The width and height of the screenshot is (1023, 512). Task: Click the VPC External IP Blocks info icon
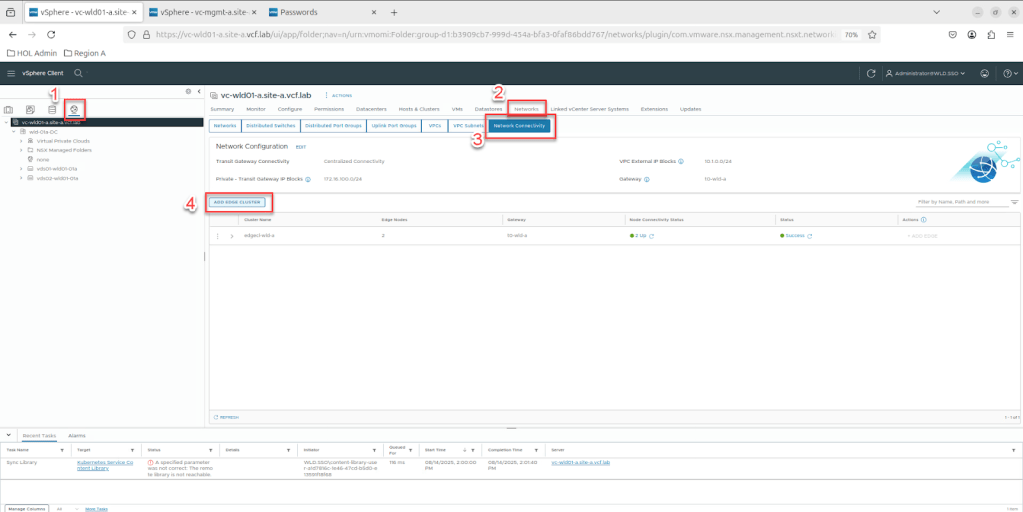click(x=680, y=160)
